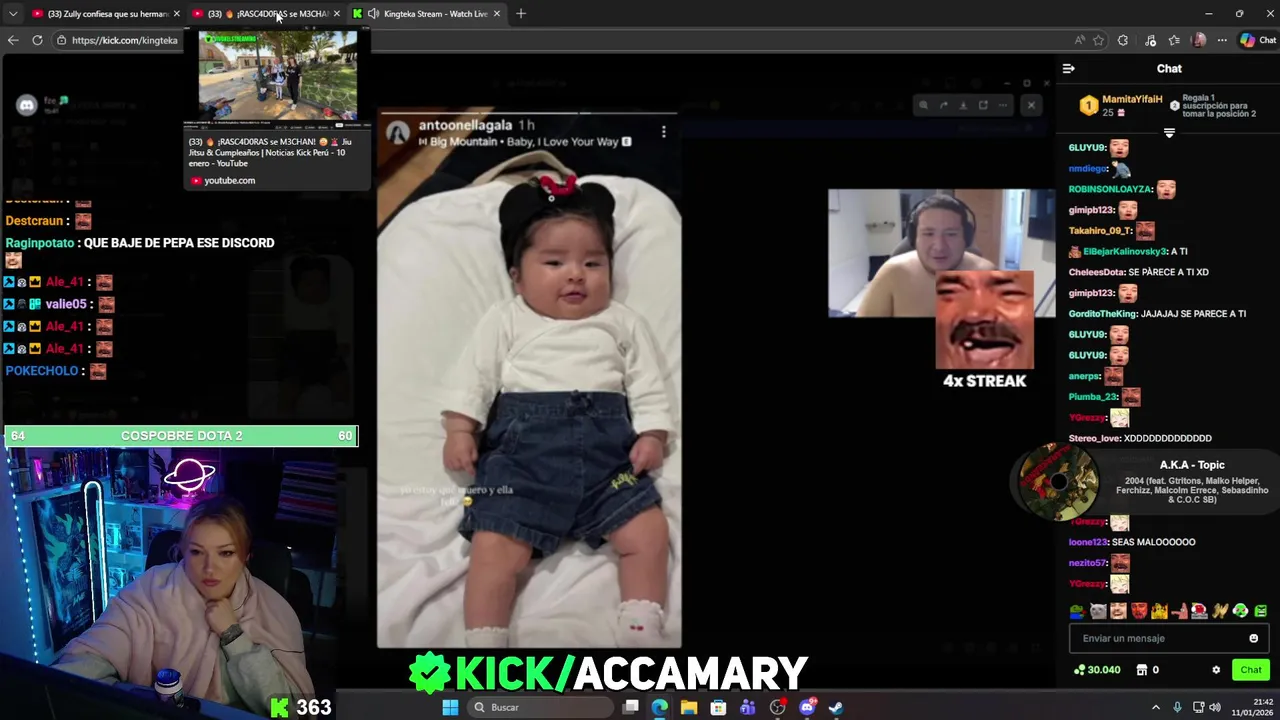
Task: Open the browser tab search dropdown
Action: [12, 13]
